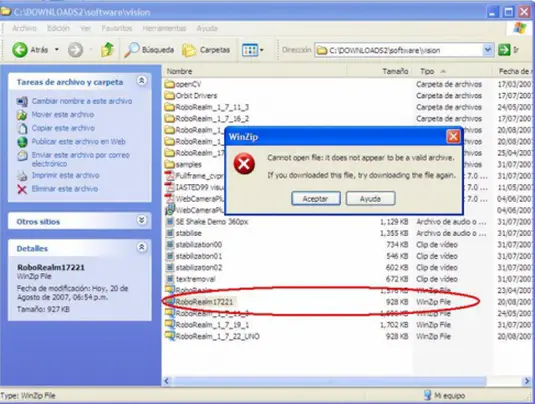Viewport: 535px width, 404px height.
Task: Collapse the Tareas de archivo y carpeta panel
Action: [x=142, y=81]
